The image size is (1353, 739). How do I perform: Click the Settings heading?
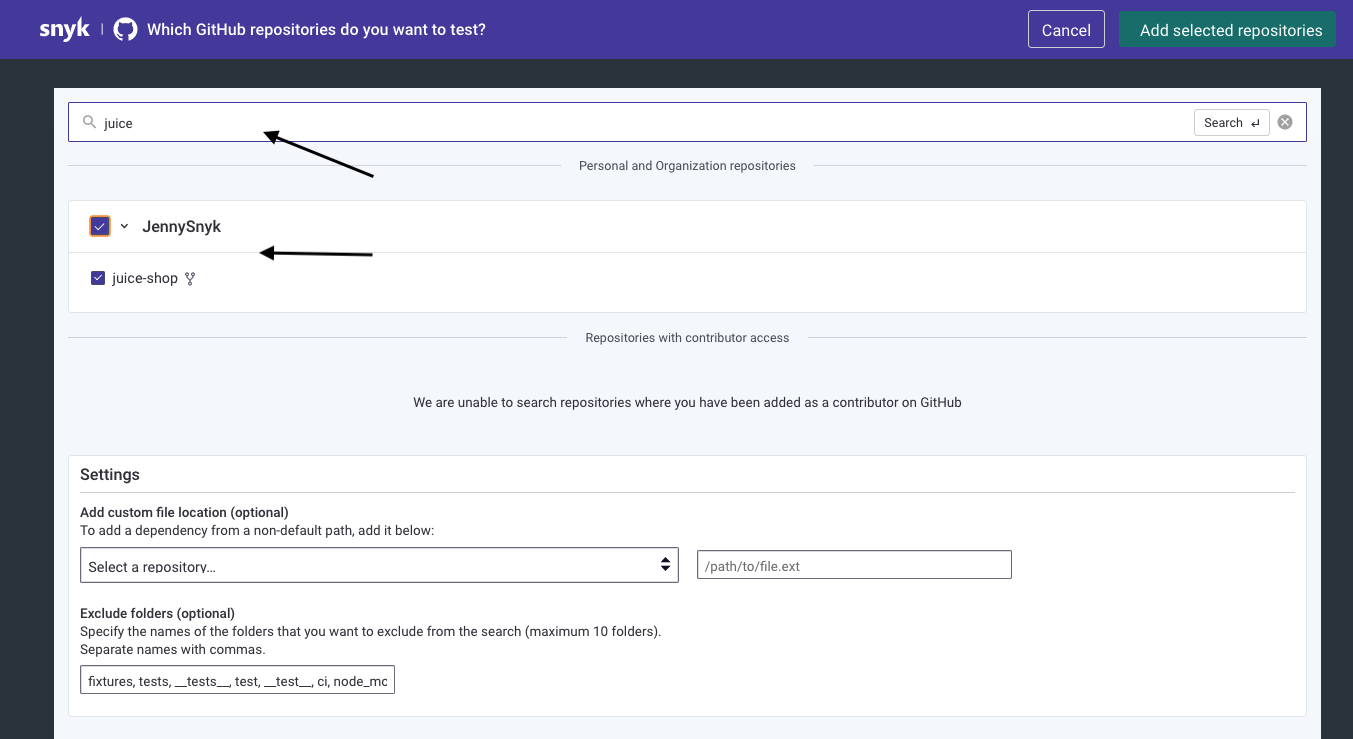[110, 474]
